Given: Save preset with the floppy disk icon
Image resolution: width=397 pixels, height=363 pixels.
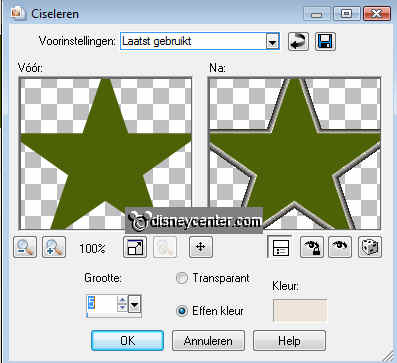Looking at the screenshot, I should coord(325,42).
